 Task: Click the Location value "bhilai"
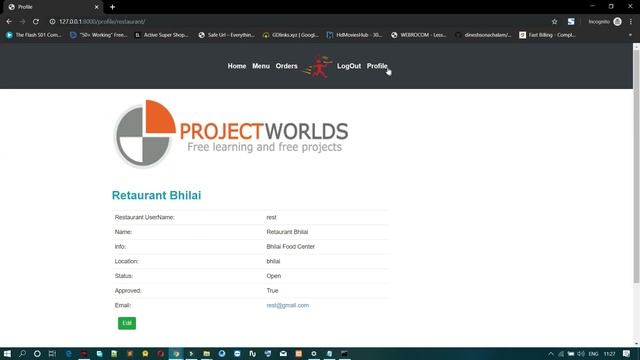(273, 261)
